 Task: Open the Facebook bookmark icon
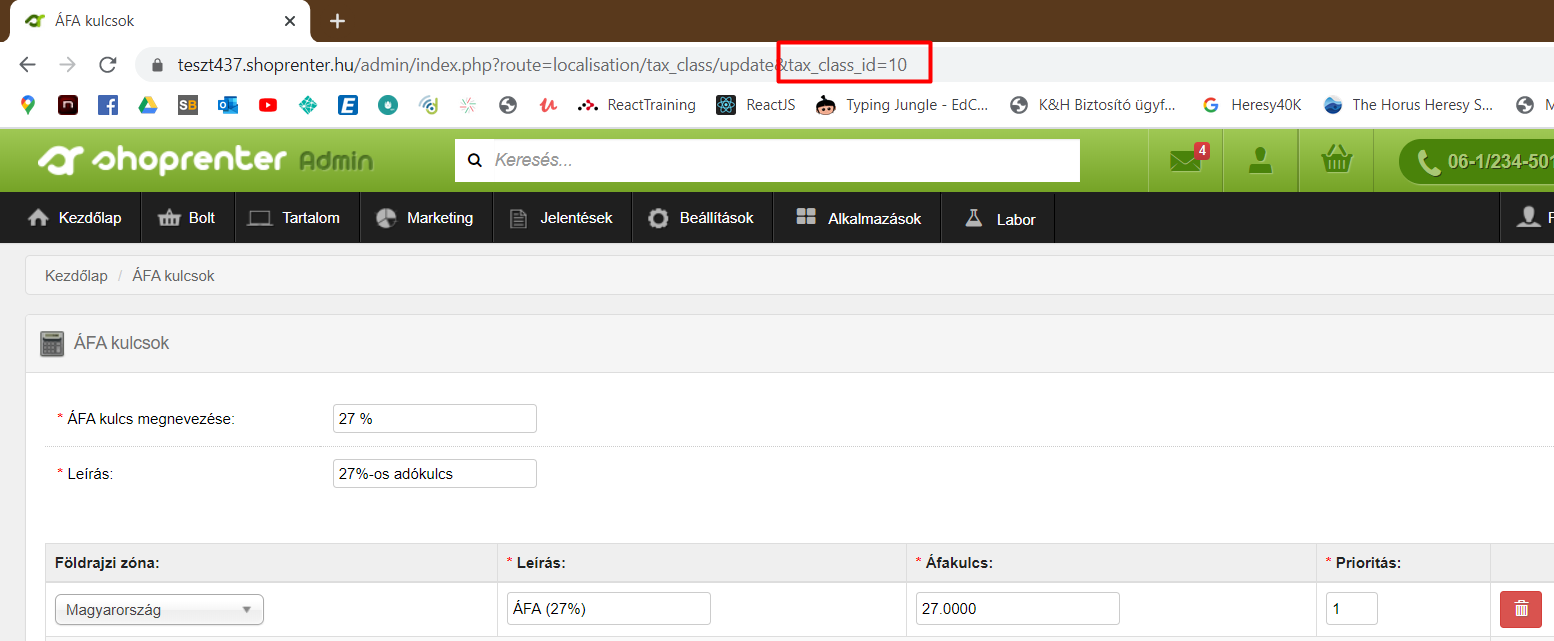coord(107,104)
